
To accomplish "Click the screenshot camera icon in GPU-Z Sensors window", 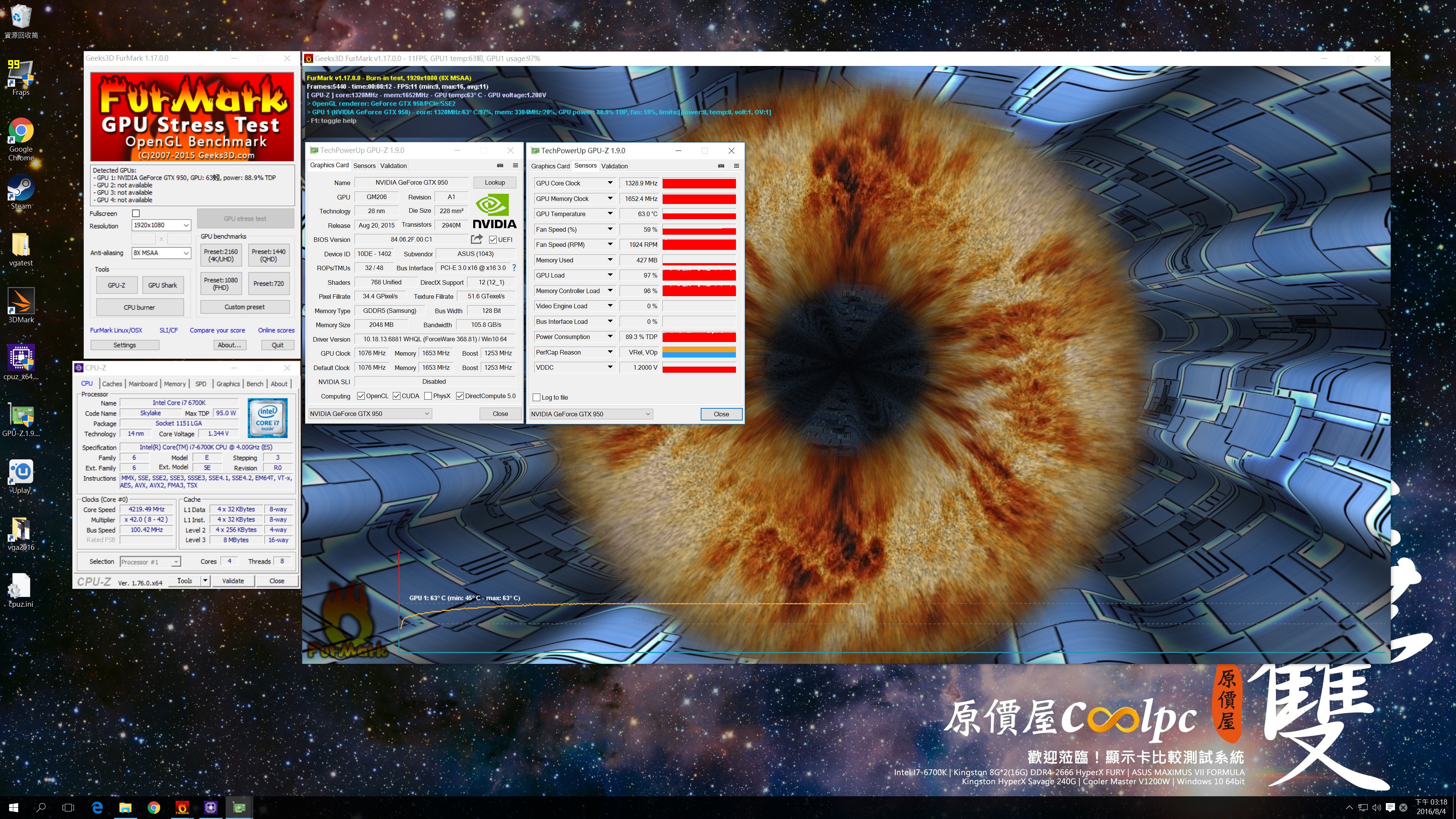I will tap(721, 166).
